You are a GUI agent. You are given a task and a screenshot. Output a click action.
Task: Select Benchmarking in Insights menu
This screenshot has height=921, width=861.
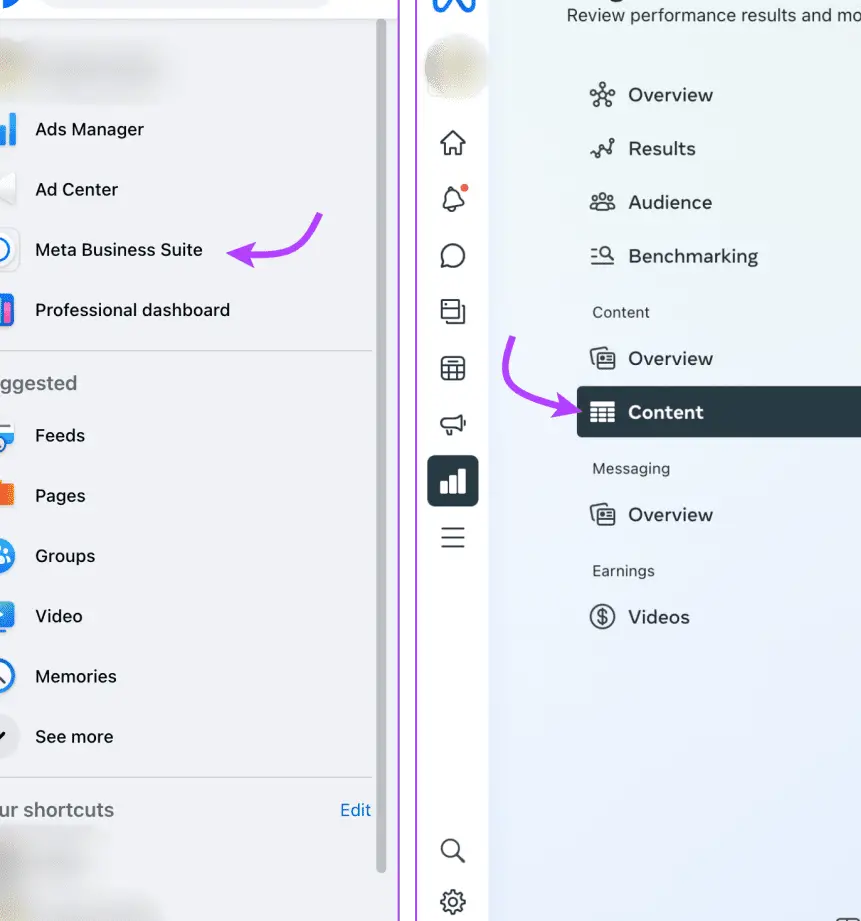coord(693,256)
